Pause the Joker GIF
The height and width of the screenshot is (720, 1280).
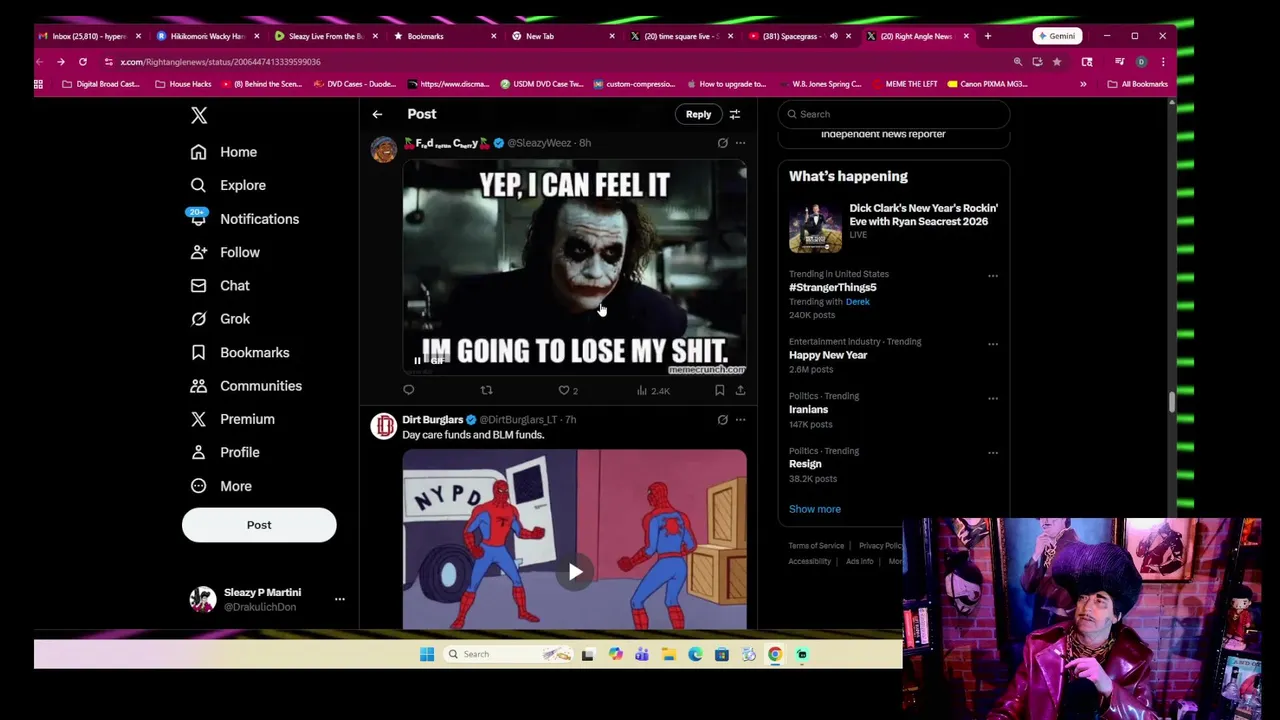[417, 361]
